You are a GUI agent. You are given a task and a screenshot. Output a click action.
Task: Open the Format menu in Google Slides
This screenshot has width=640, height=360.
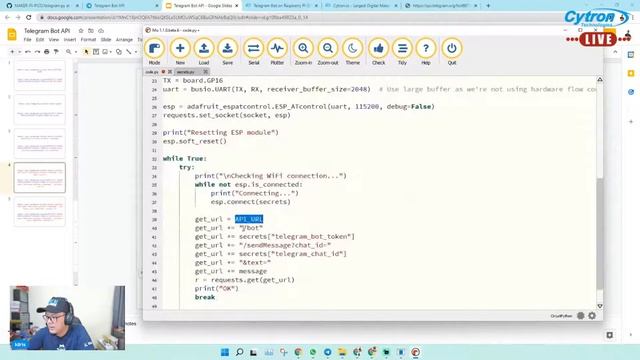click(88, 40)
